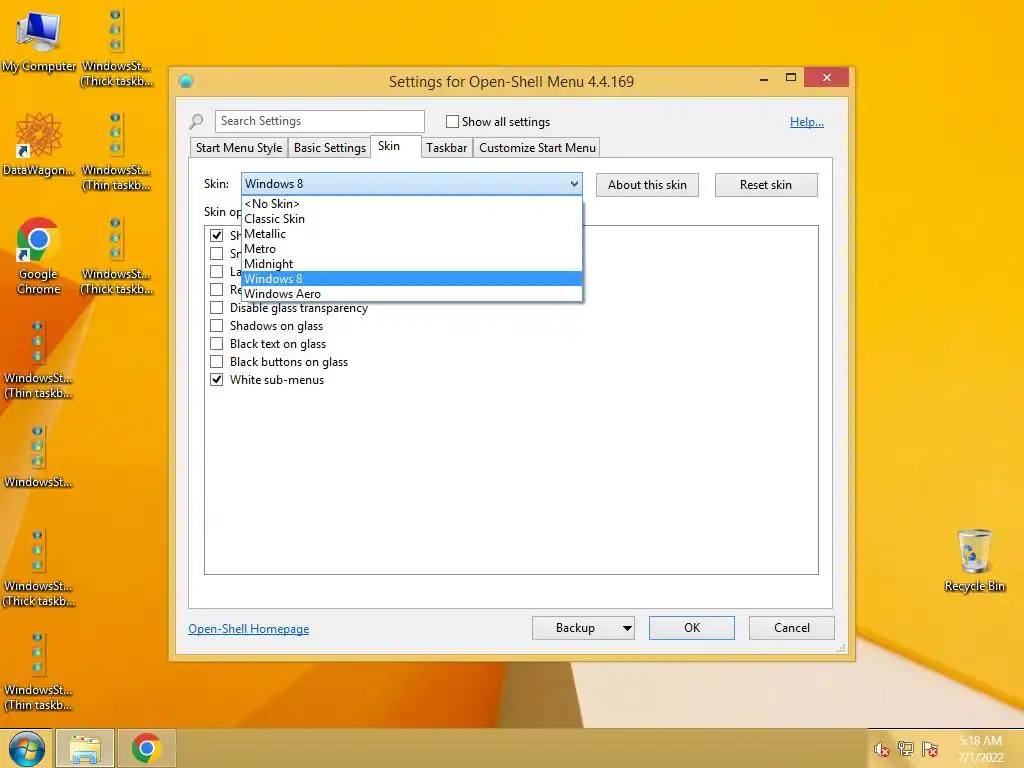The height and width of the screenshot is (768, 1024).
Task: Uncheck White sub-menus
Action: [216, 379]
